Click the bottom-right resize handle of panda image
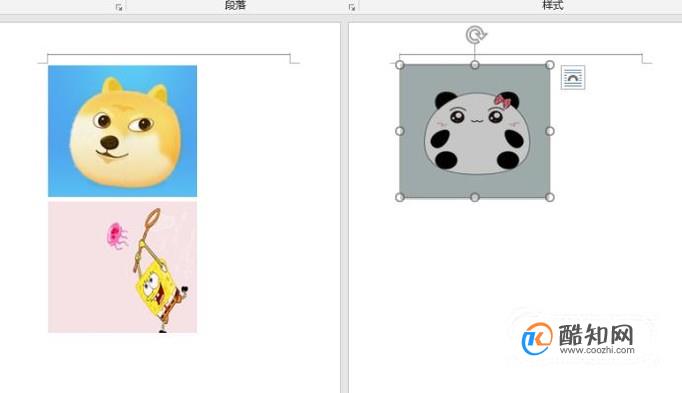This screenshot has width=682, height=393. pyautogui.click(x=550, y=197)
